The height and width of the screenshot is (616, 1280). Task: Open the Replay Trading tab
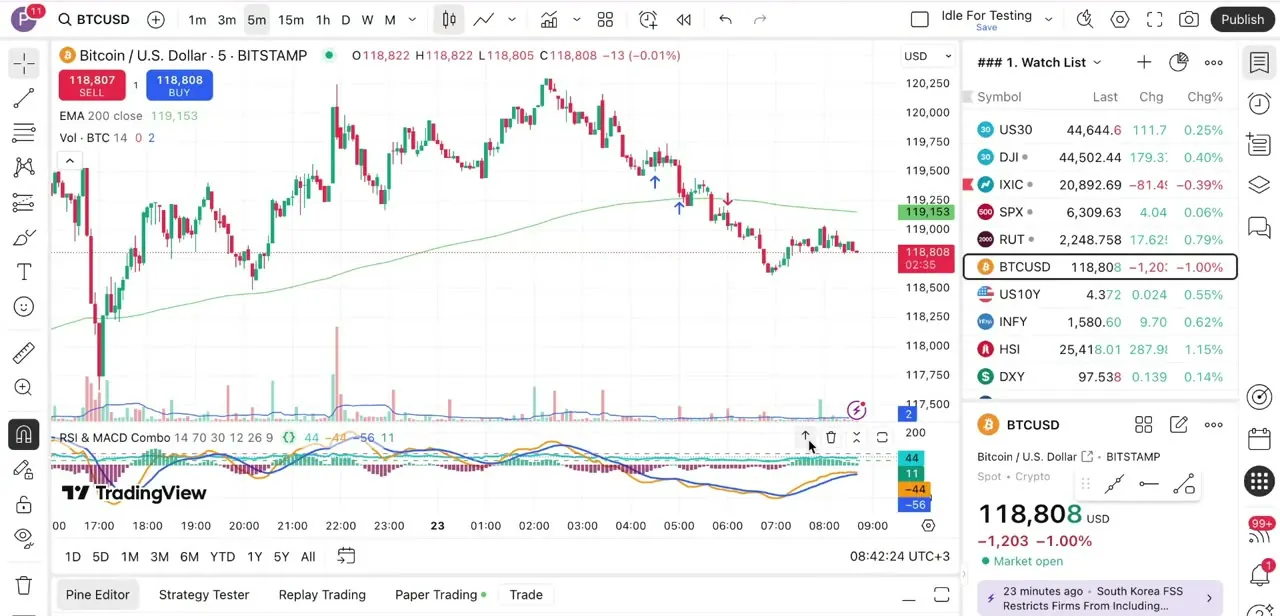(x=322, y=594)
